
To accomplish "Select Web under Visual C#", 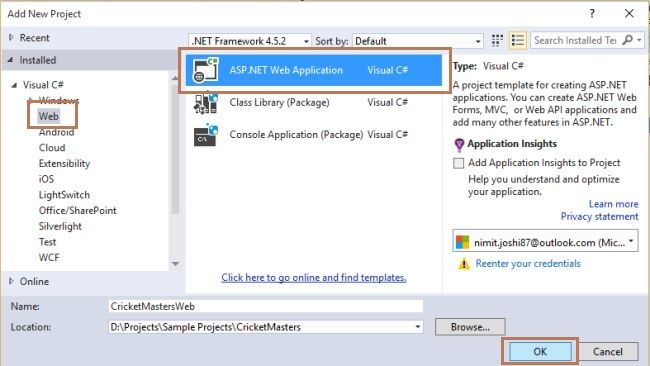I will (49, 116).
